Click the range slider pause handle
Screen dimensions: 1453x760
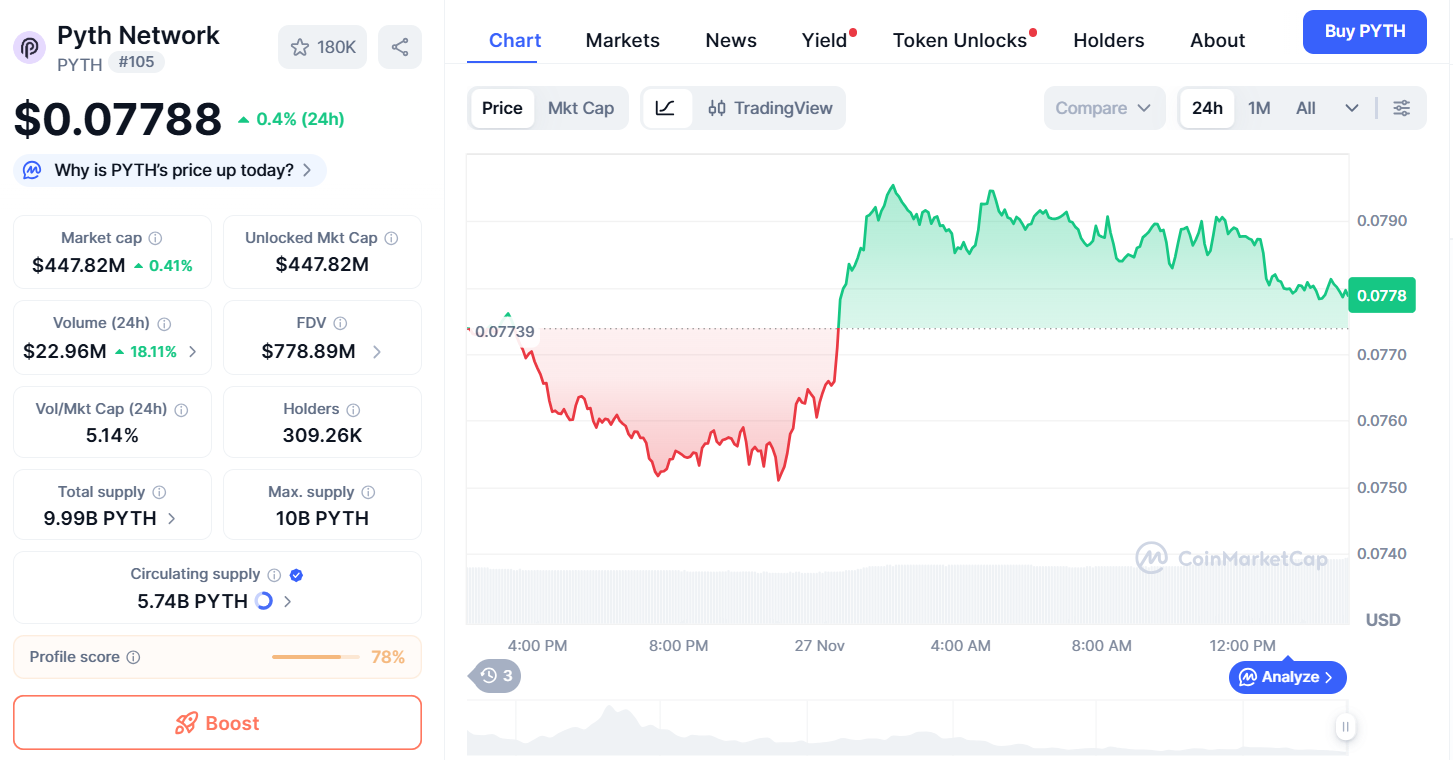tap(1346, 727)
